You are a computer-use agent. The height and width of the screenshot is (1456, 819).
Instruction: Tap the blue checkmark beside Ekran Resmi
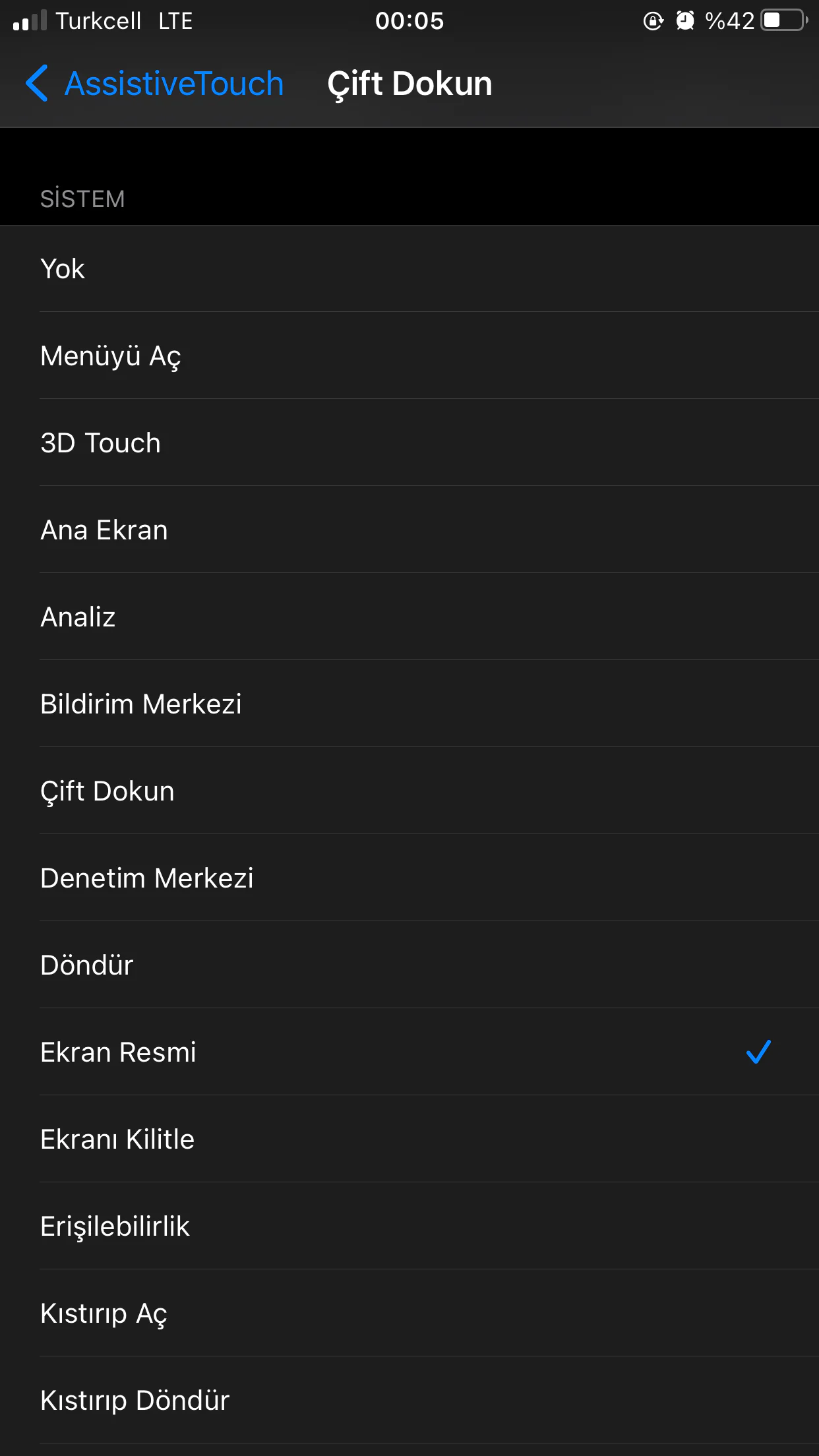click(758, 1052)
